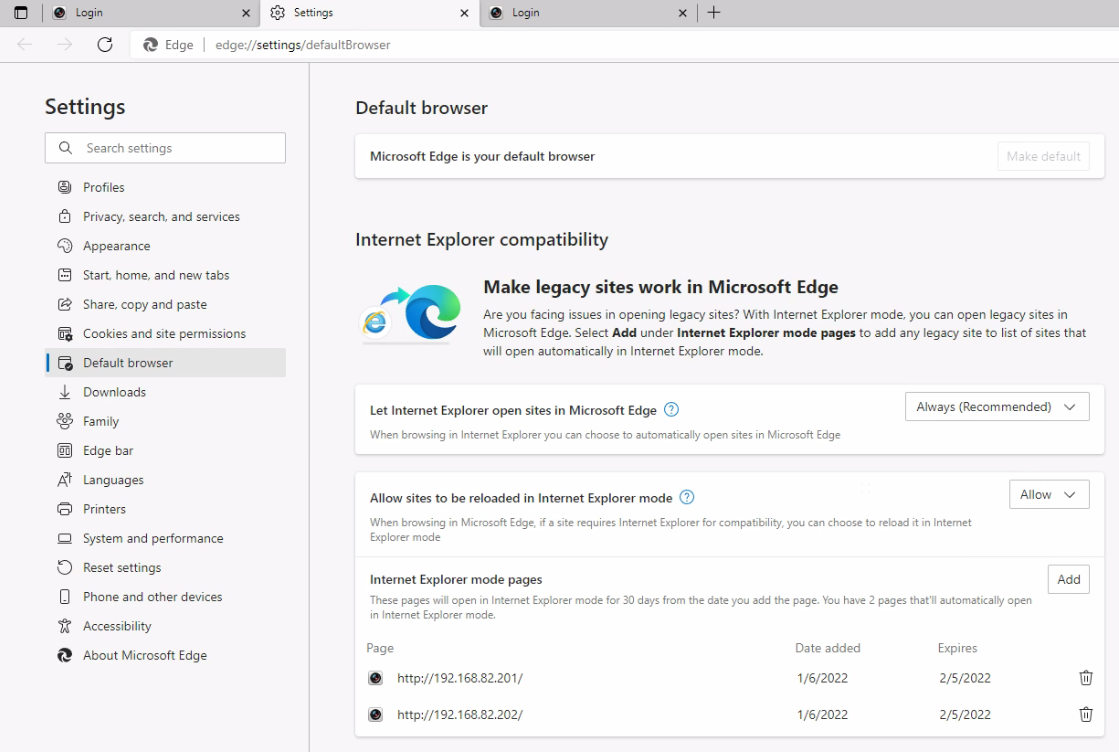
Task: Click Add for Internet Explorer mode pages
Action: [1068, 579]
